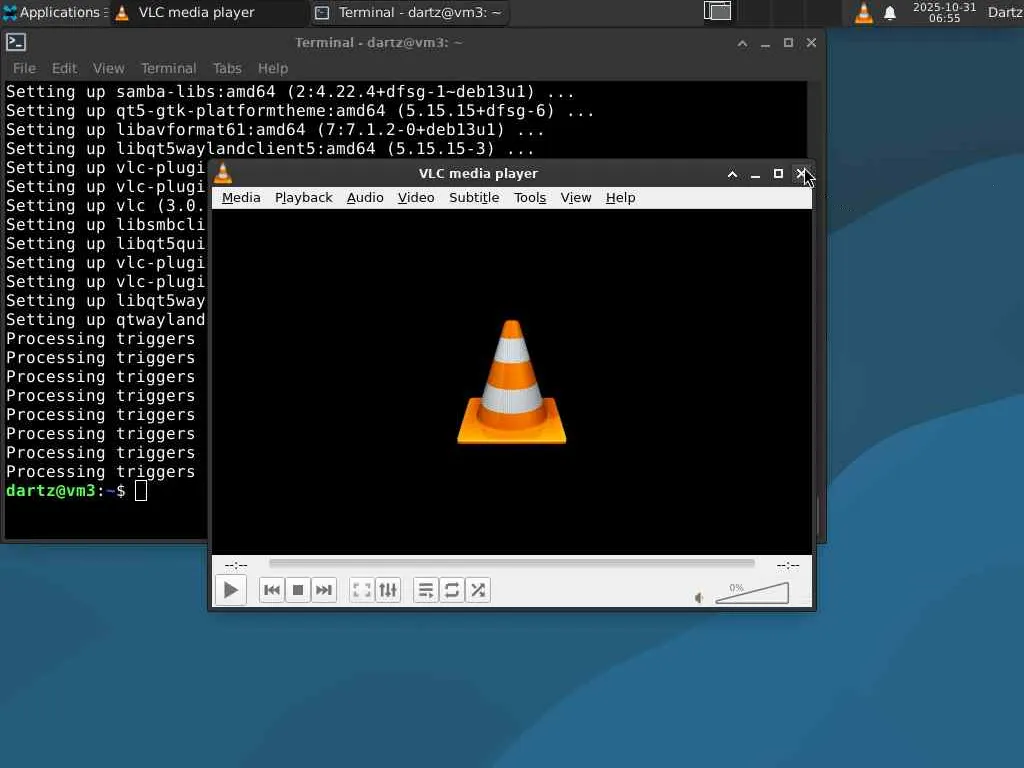Image resolution: width=1024 pixels, height=768 pixels.
Task: Open notifications bell icon
Action: coord(889,13)
